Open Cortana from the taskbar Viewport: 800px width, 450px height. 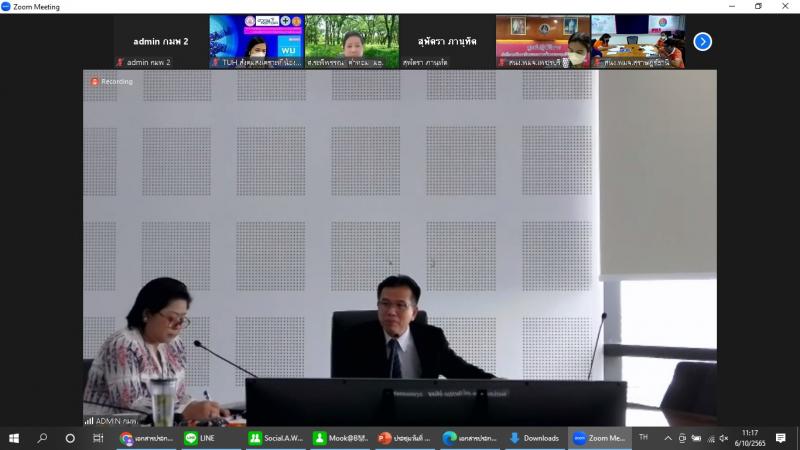point(70,438)
